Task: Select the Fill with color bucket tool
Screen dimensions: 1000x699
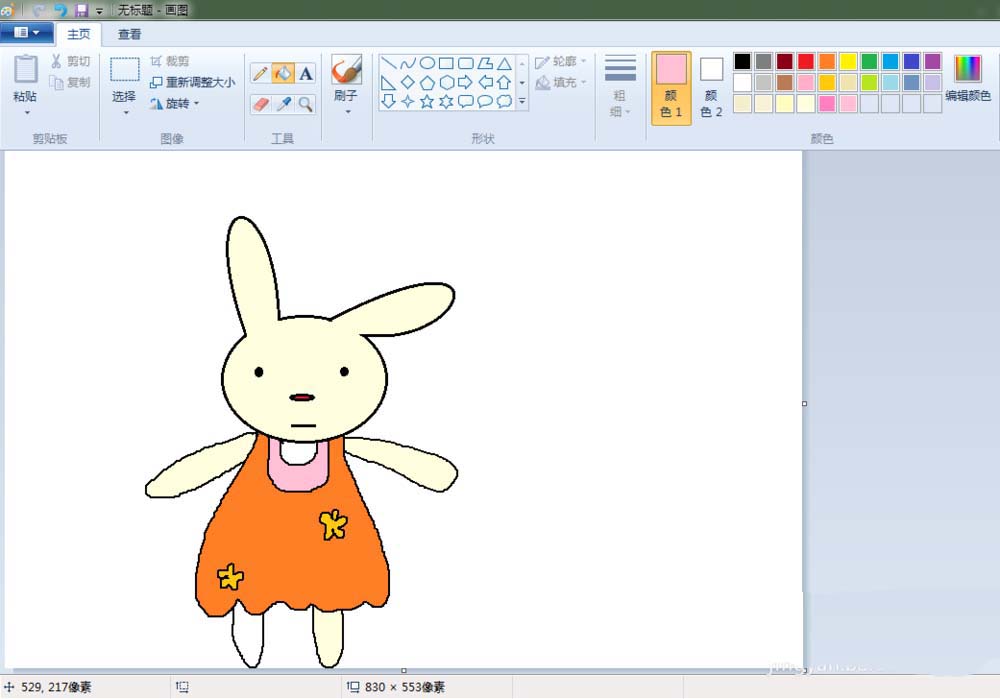Action: 283,73
